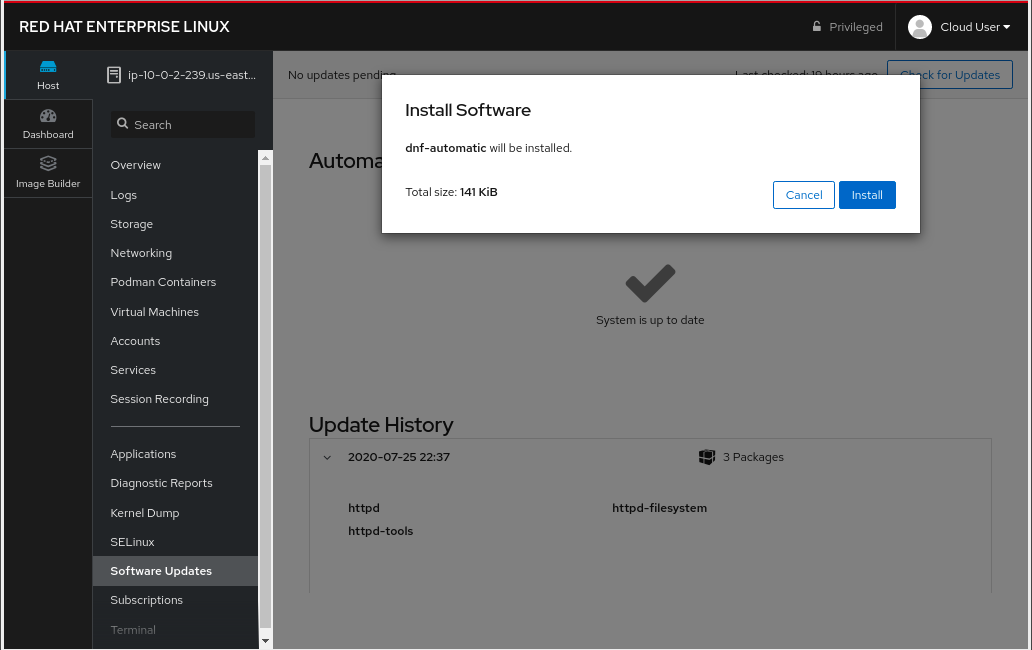The width and height of the screenshot is (1032, 650).
Task: Open Diagnostic Reports
Action: click(x=161, y=484)
